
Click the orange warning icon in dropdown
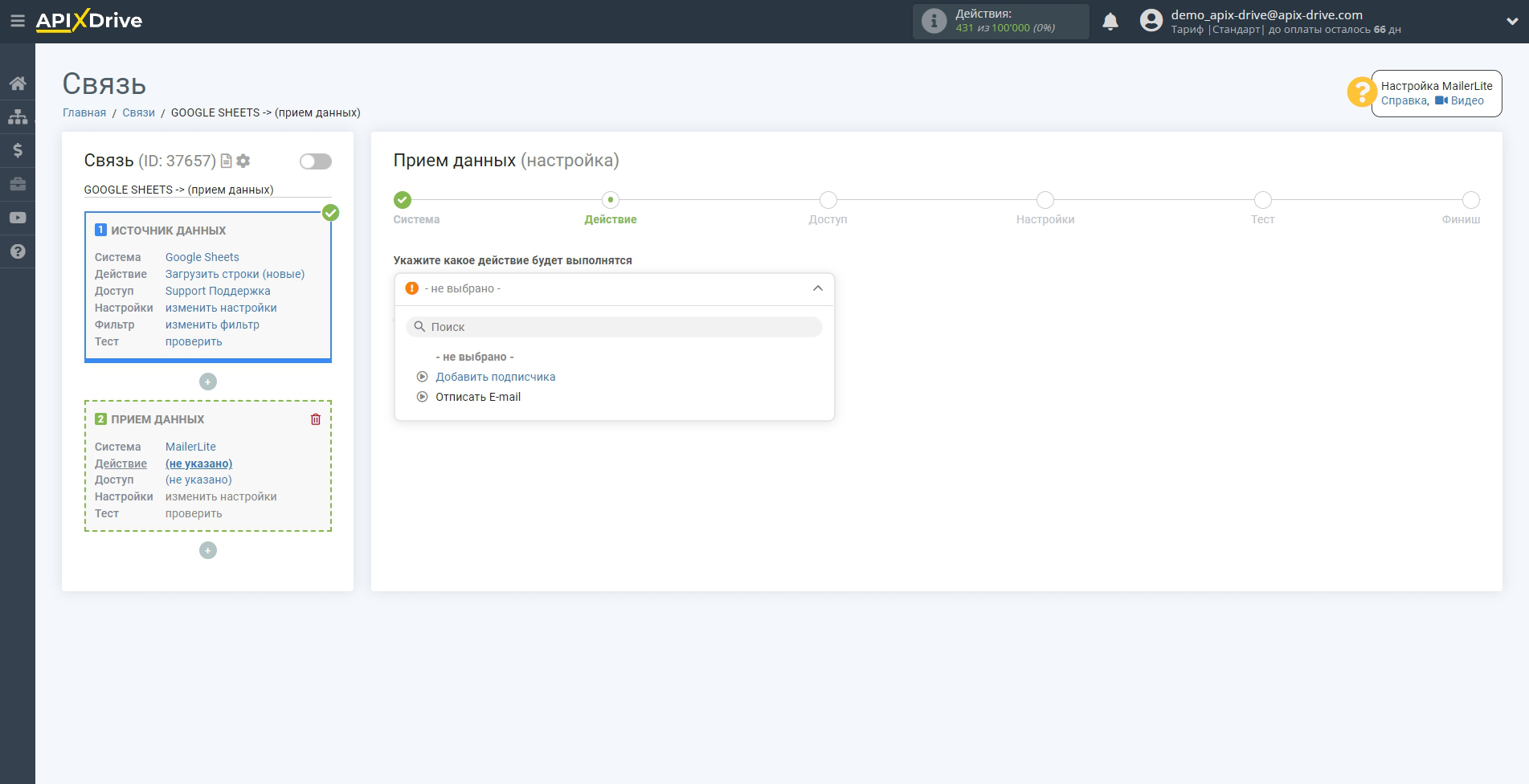coord(412,288)
